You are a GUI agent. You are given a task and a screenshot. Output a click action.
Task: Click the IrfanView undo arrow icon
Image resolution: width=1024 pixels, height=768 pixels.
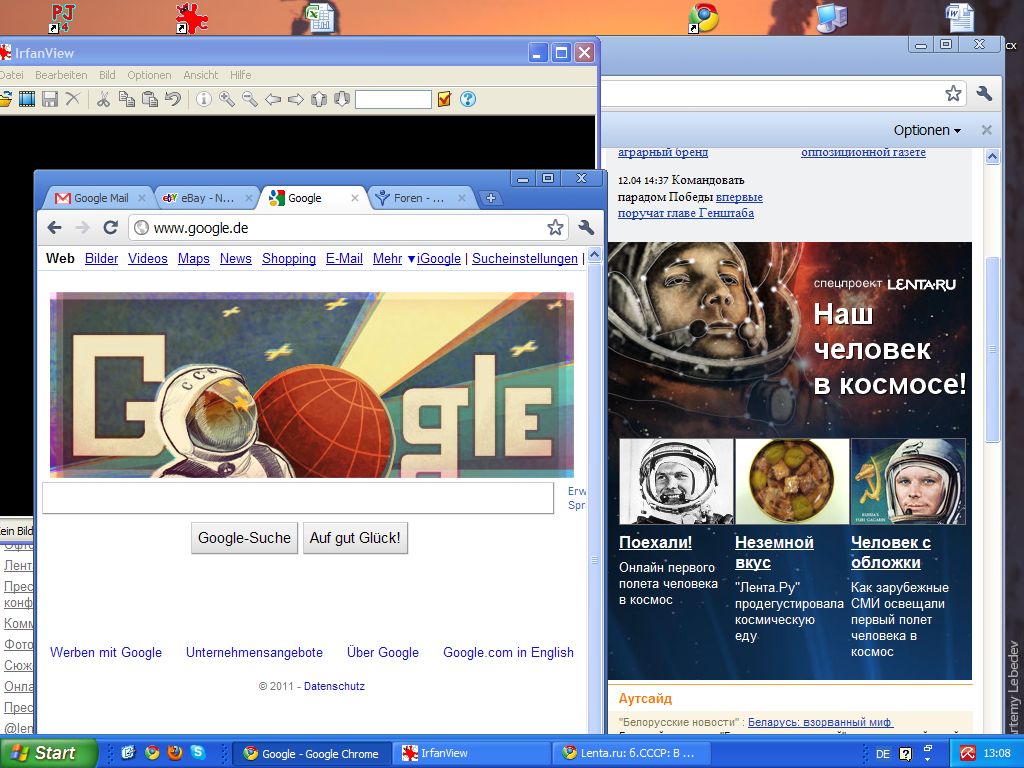173,99
